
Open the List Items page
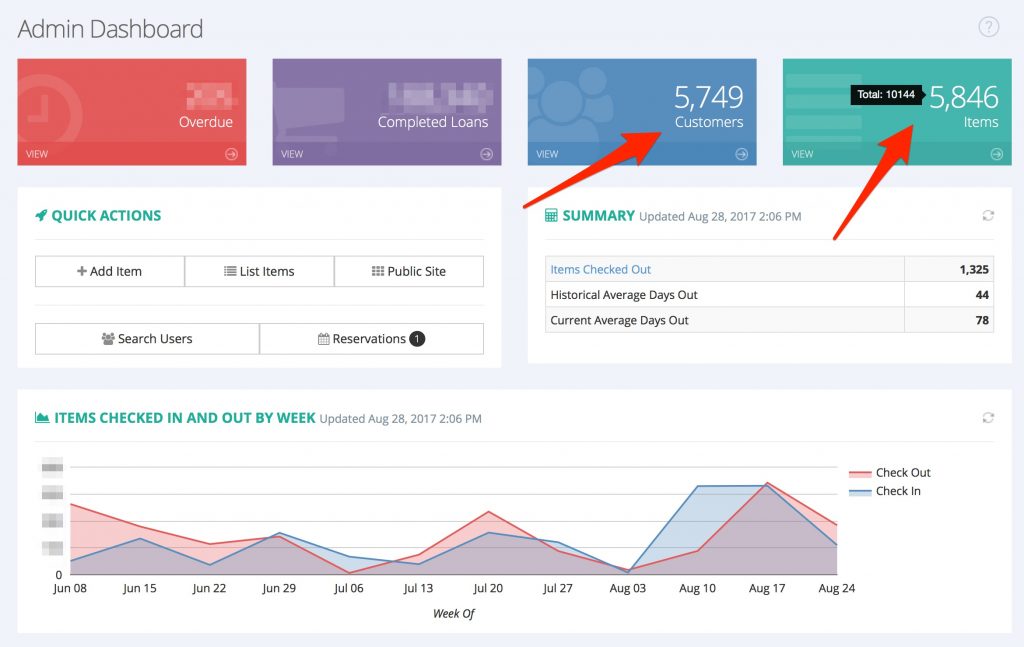pyautogui.click(x=259, y=271)
